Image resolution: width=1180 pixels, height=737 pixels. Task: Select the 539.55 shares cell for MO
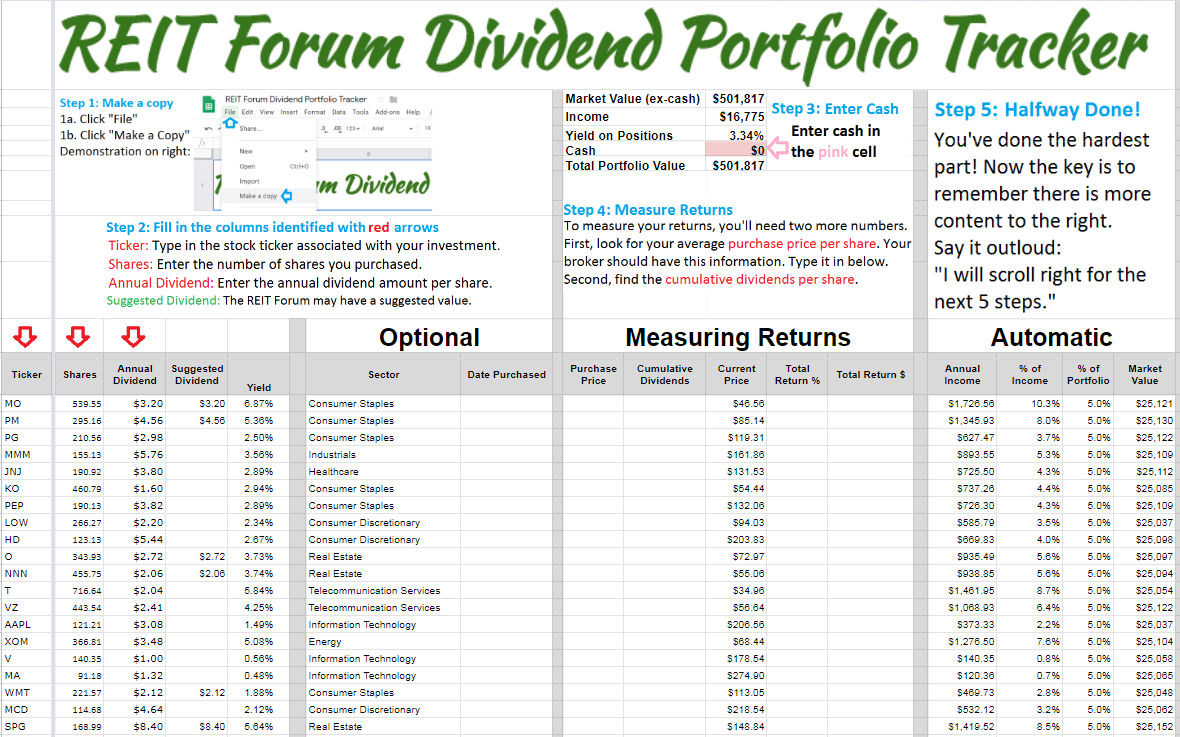coord(79,404)
